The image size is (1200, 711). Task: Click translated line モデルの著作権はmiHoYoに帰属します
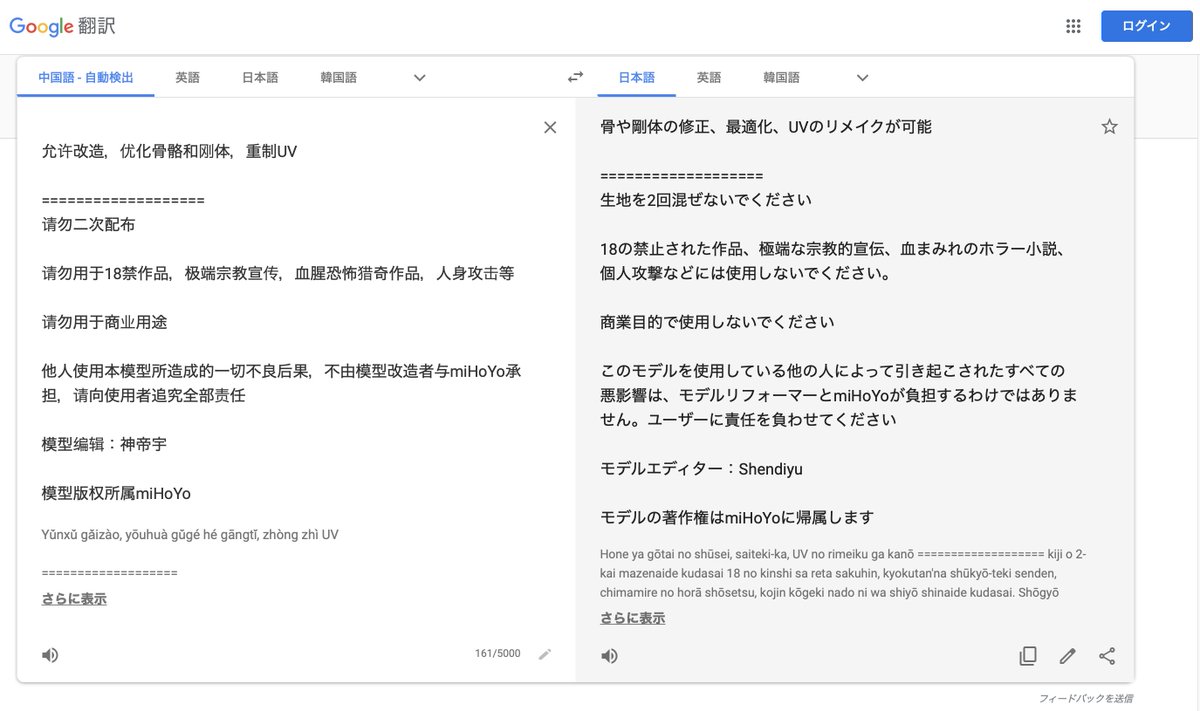coord(737,517)
